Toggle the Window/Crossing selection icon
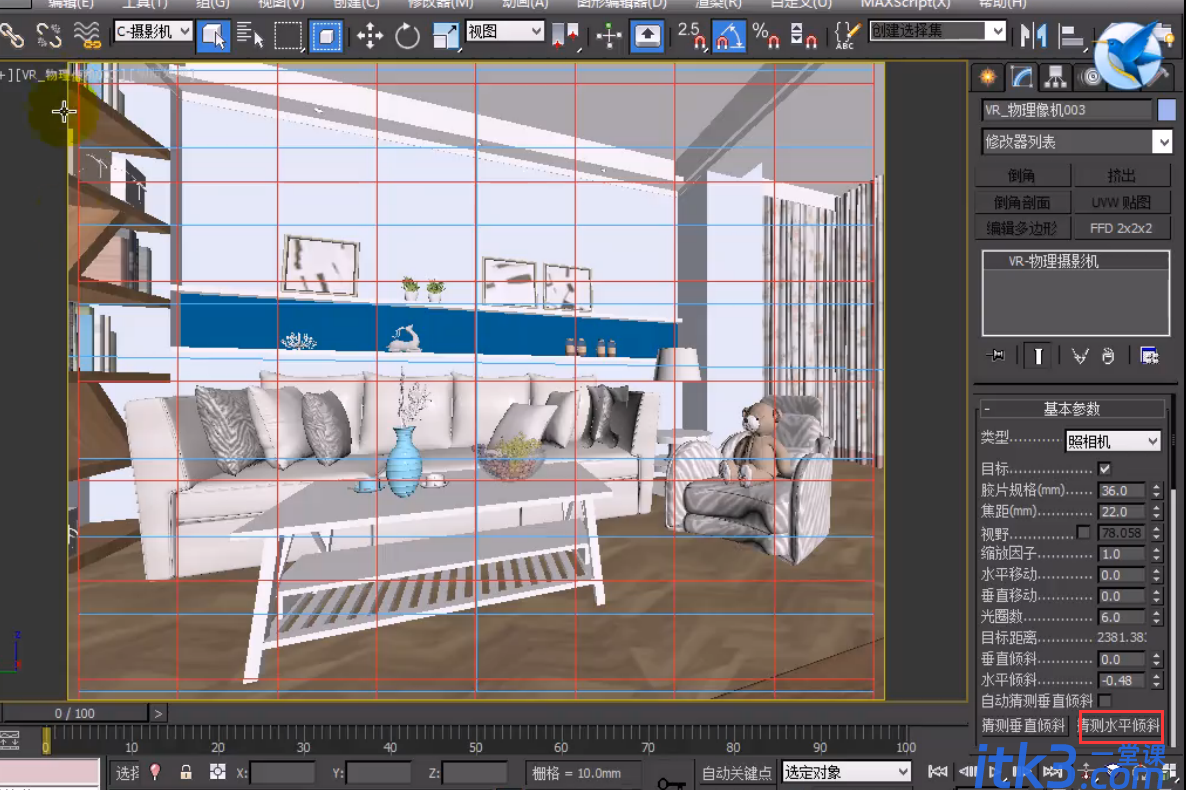1186x790 pixels. coord(326,36)
